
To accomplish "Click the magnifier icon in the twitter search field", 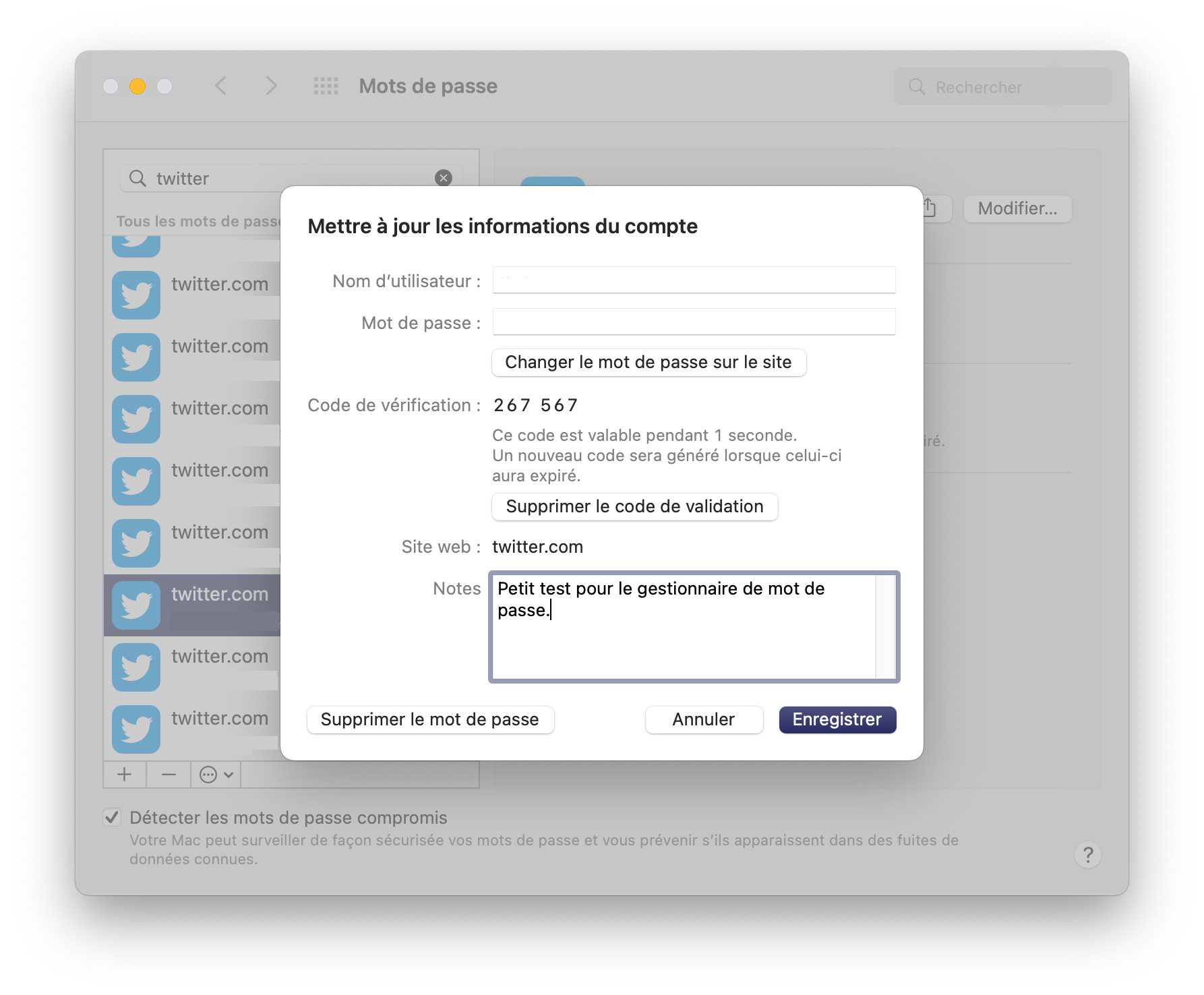I will point(138,178).
